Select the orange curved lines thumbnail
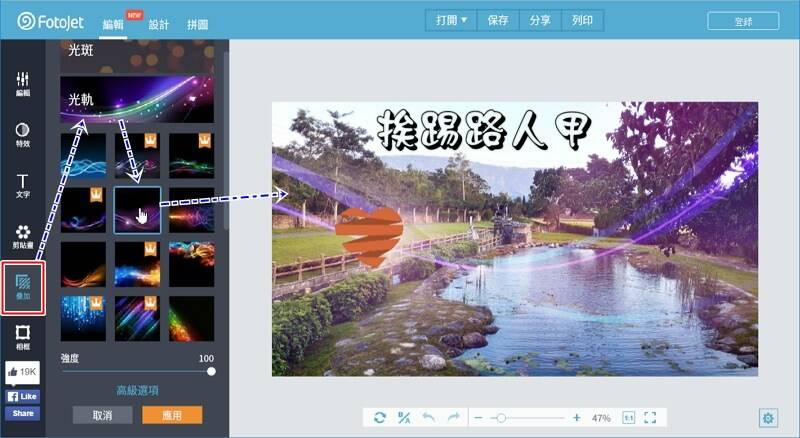 pos(83,264)
